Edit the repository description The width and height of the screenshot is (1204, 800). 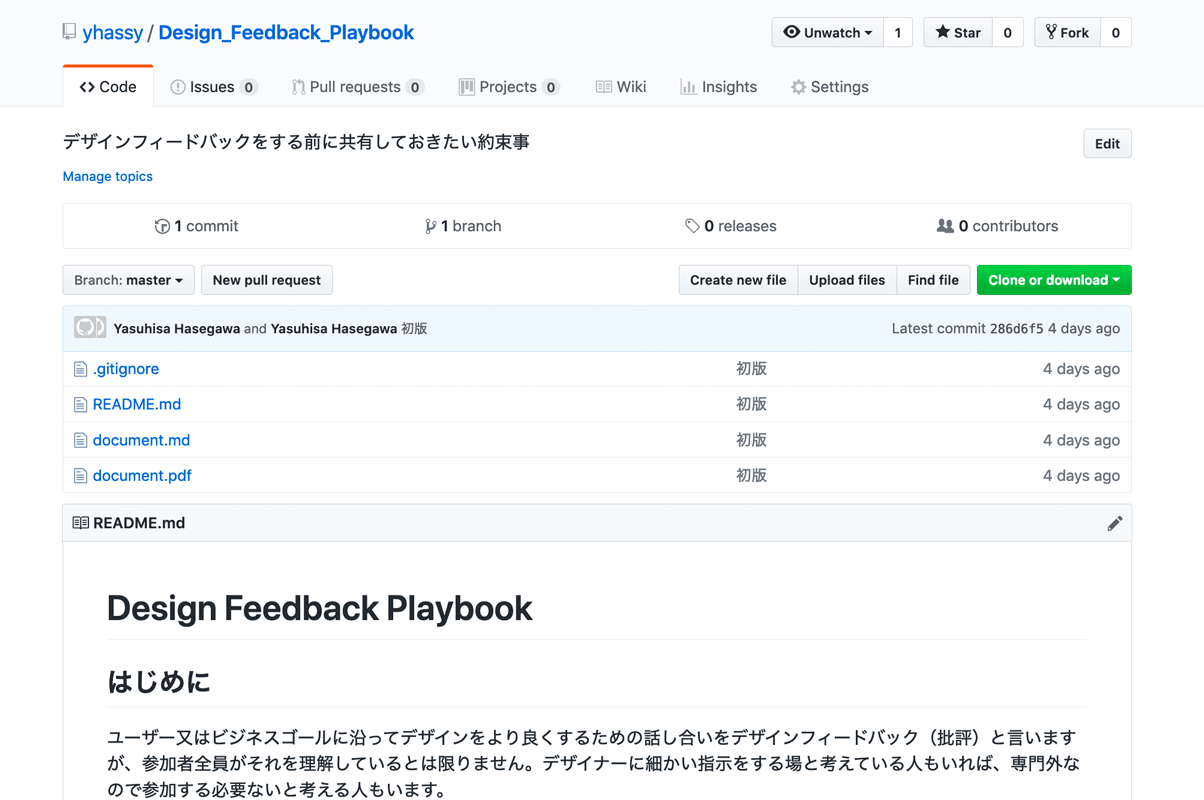click(x=1107, y=143)
